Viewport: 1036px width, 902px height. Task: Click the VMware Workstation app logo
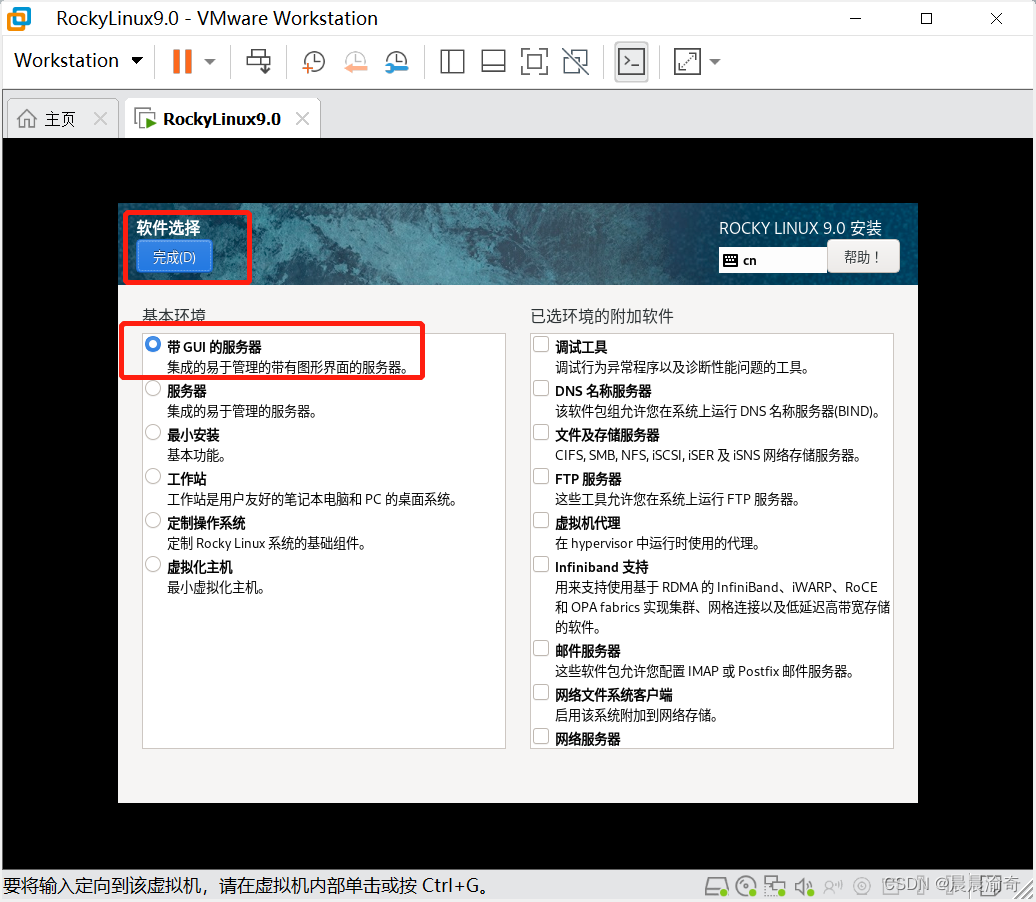18,19
